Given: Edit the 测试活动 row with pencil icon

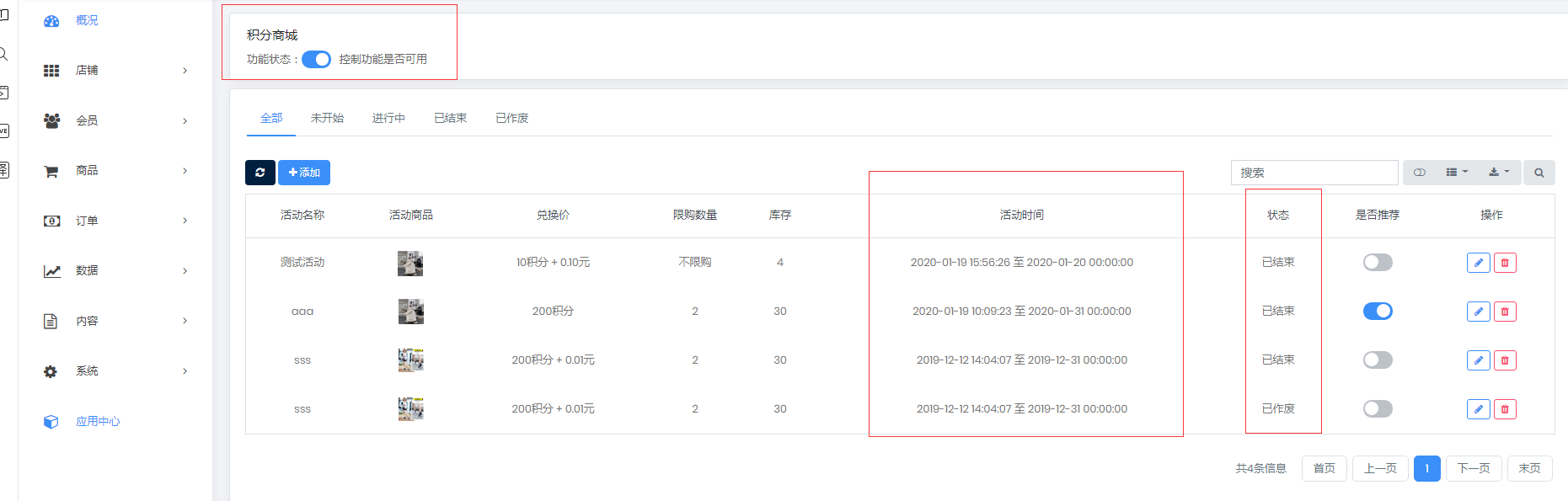Looking at the screenshot, I should click(x=1479, y=263).
